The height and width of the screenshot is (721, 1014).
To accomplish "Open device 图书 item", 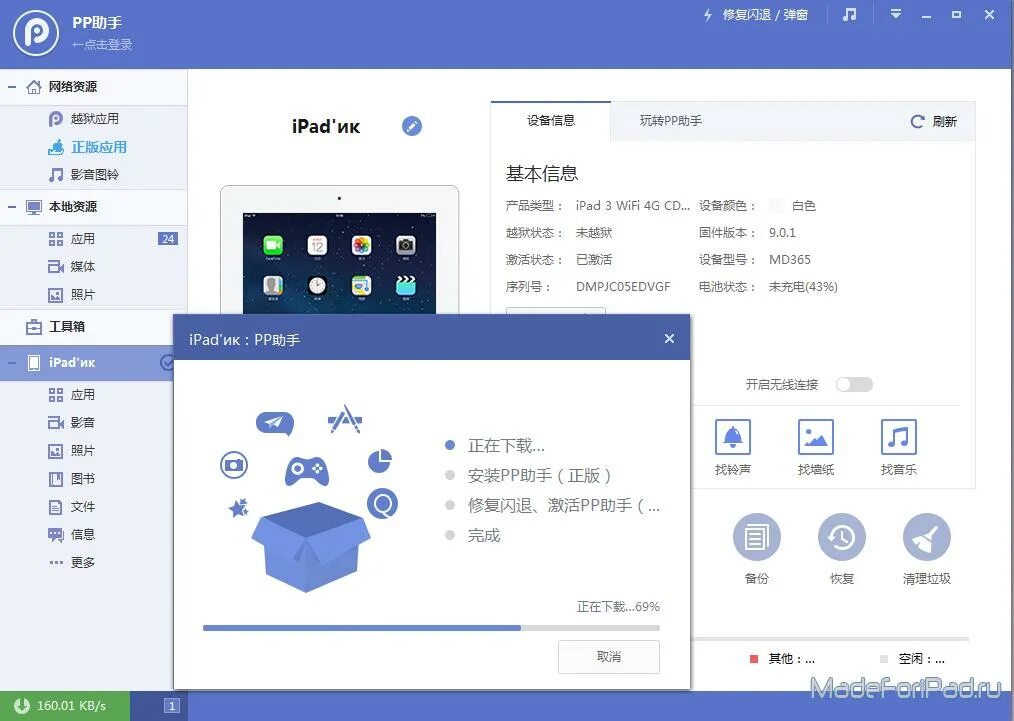I will 83,479.
